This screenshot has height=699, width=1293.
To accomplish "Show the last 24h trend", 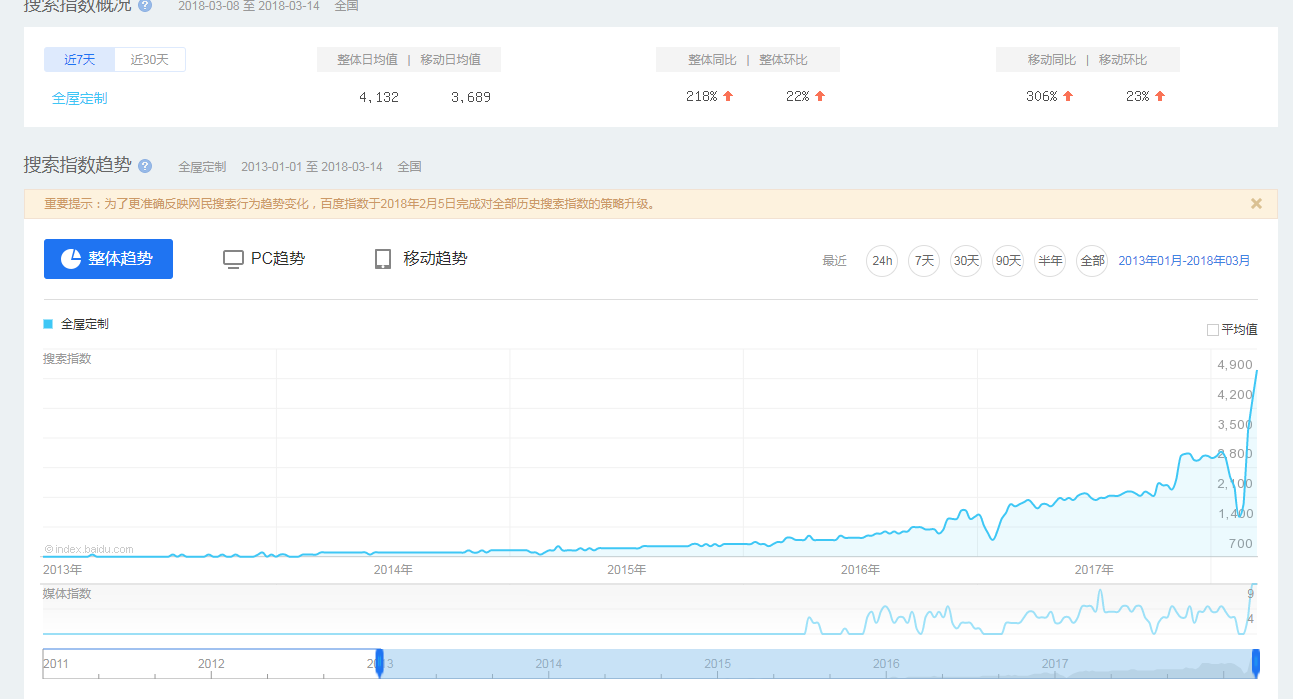I will 882,261.
